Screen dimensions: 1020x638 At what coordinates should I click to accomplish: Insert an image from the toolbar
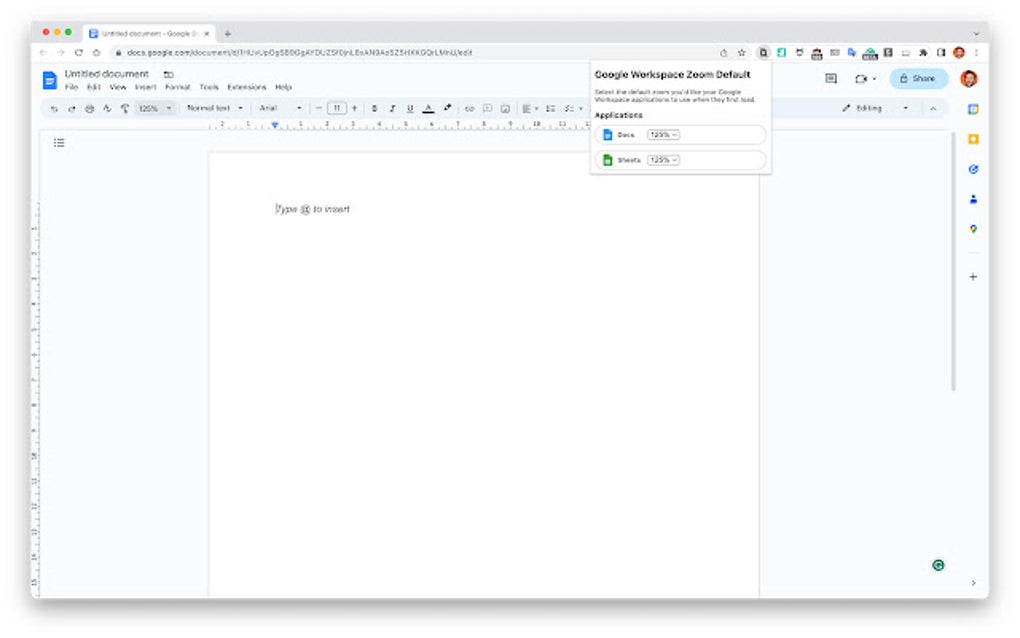507,108
